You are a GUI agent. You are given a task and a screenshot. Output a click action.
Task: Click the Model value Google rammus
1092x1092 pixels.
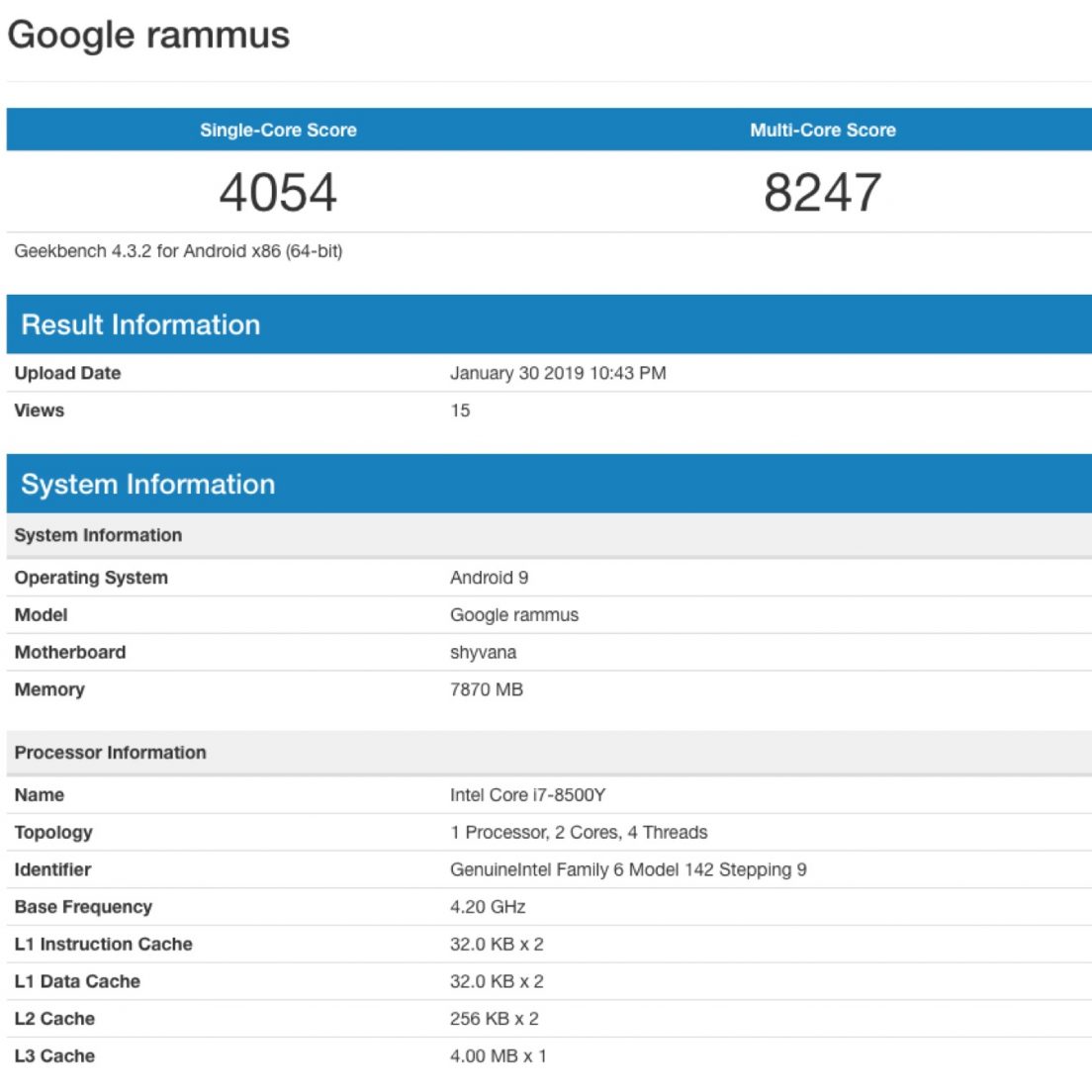[513, 615]
